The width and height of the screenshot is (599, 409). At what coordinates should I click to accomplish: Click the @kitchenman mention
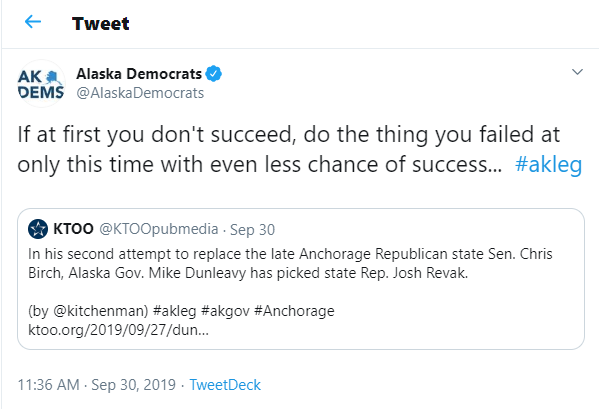pyautogui.click(x=100, y=311)
